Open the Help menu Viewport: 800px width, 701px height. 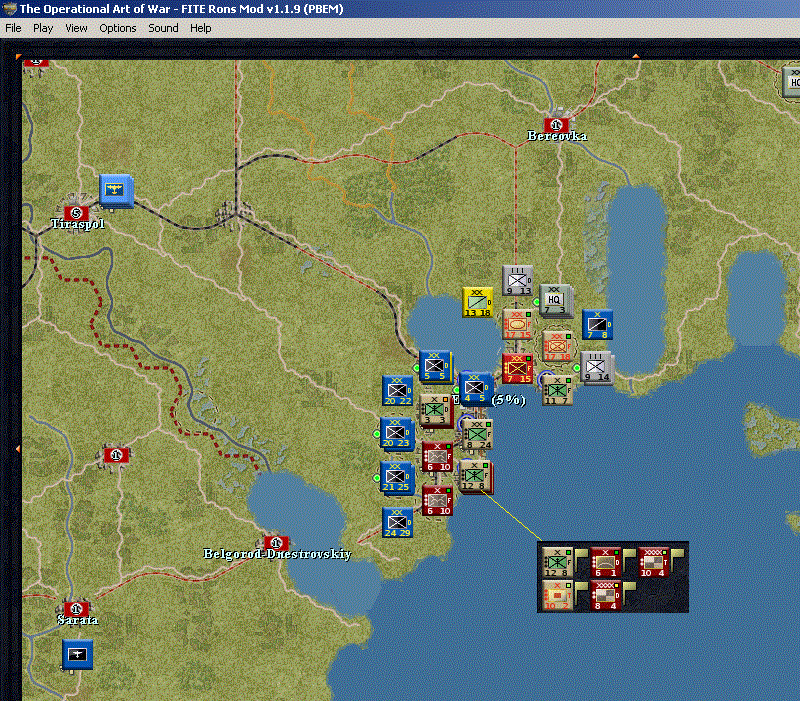pos(201,28)
